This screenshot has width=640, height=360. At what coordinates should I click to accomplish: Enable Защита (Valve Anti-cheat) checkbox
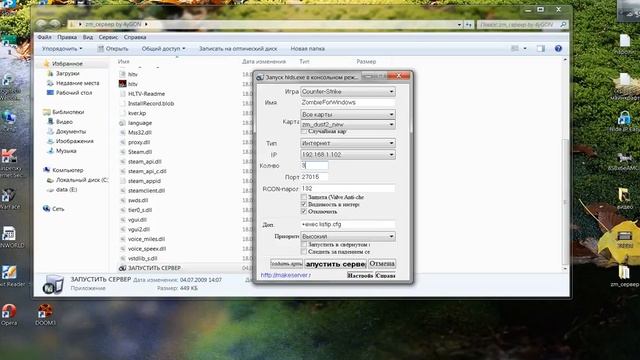click(x=304, y=197)
